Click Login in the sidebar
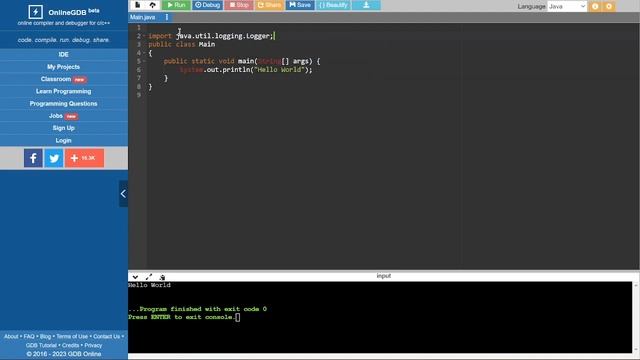The image size is (640, 360). tap(63, 140)
